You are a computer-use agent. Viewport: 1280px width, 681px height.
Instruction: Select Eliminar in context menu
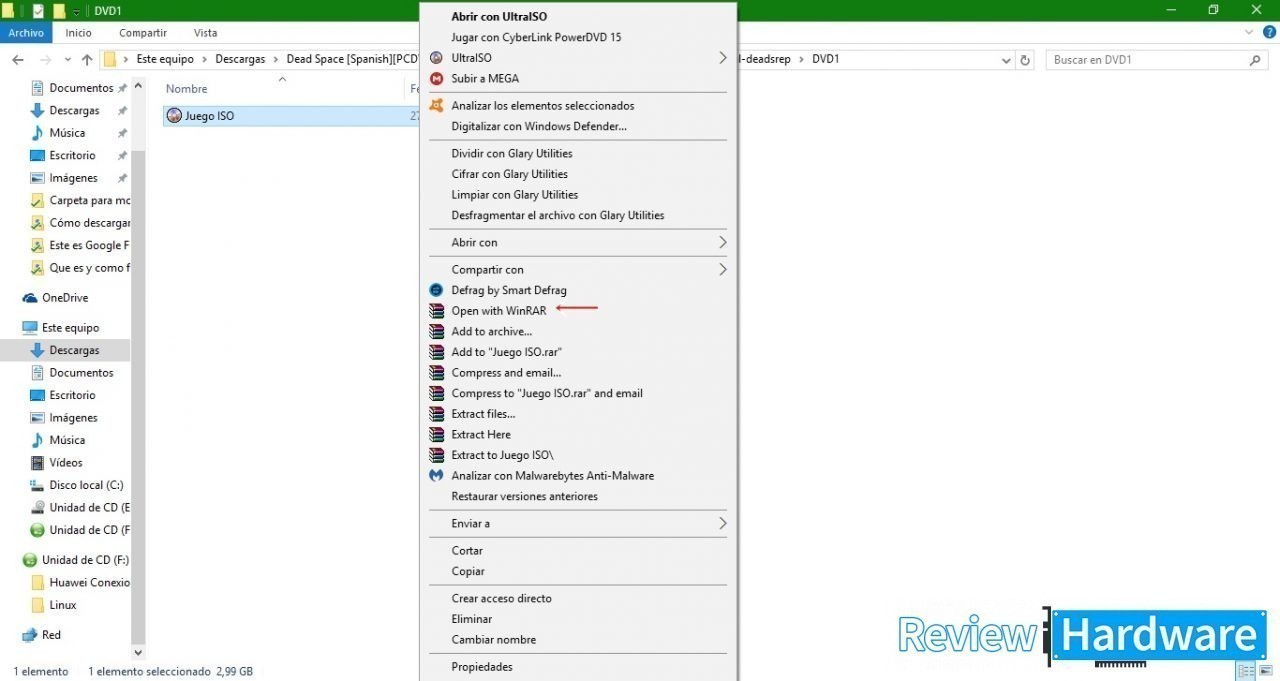point(472,619)
